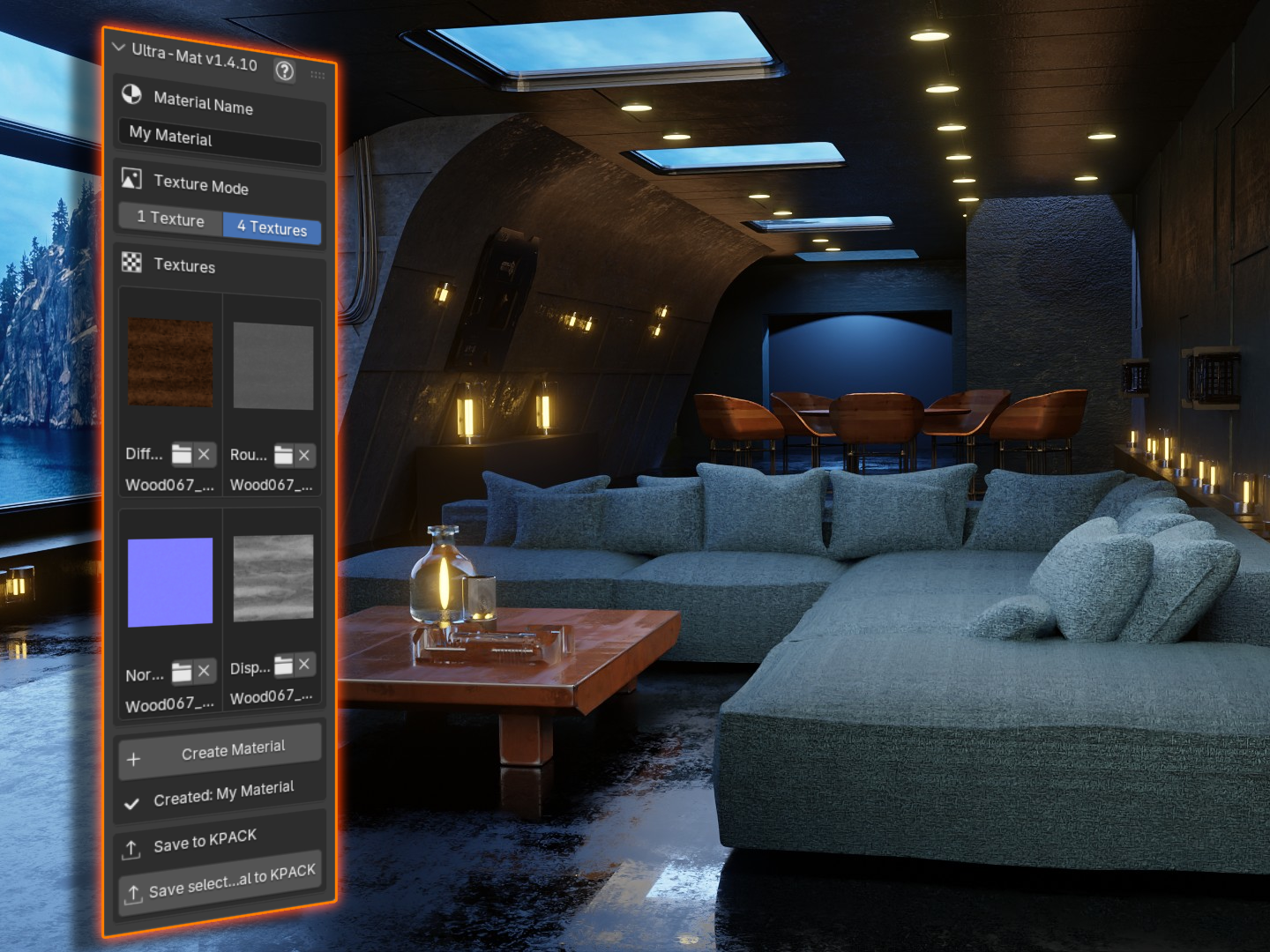This screenshot has width=1270, height=952.
Task: Click the panel drag-handle dots icon
Action: click(317, 76)
